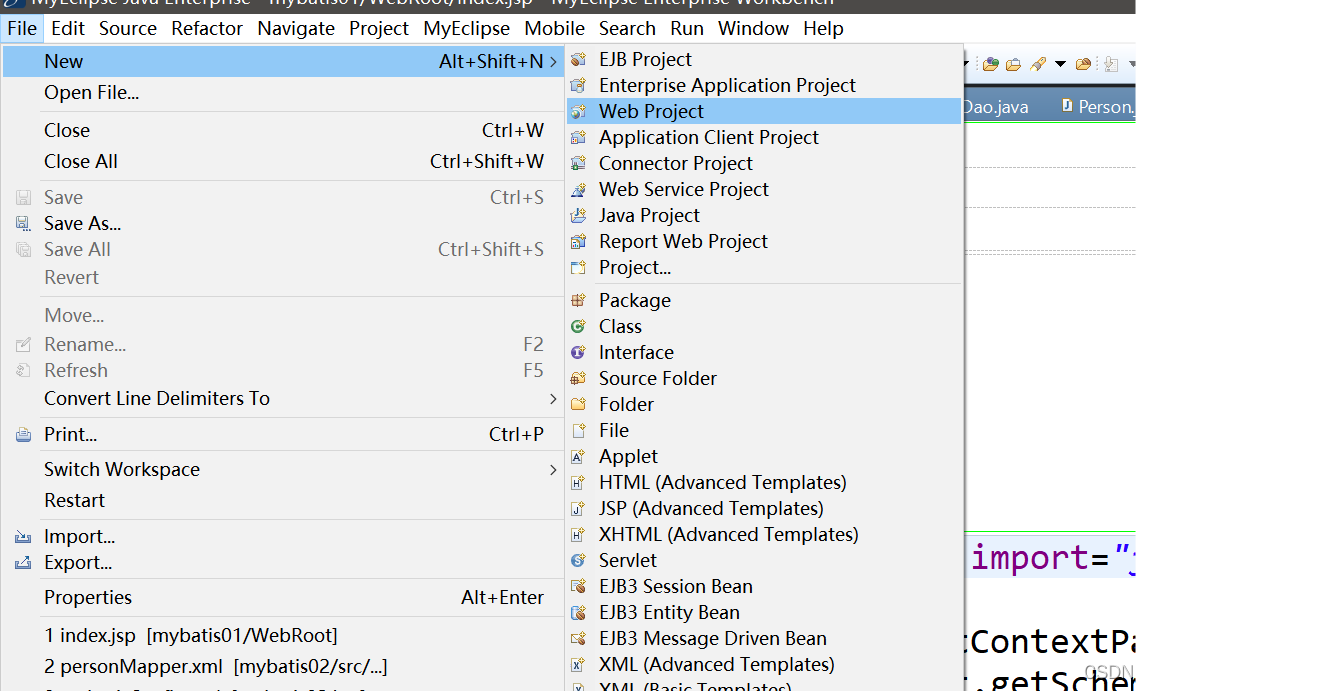Click the Save As disk icon

tap(23, 224)
